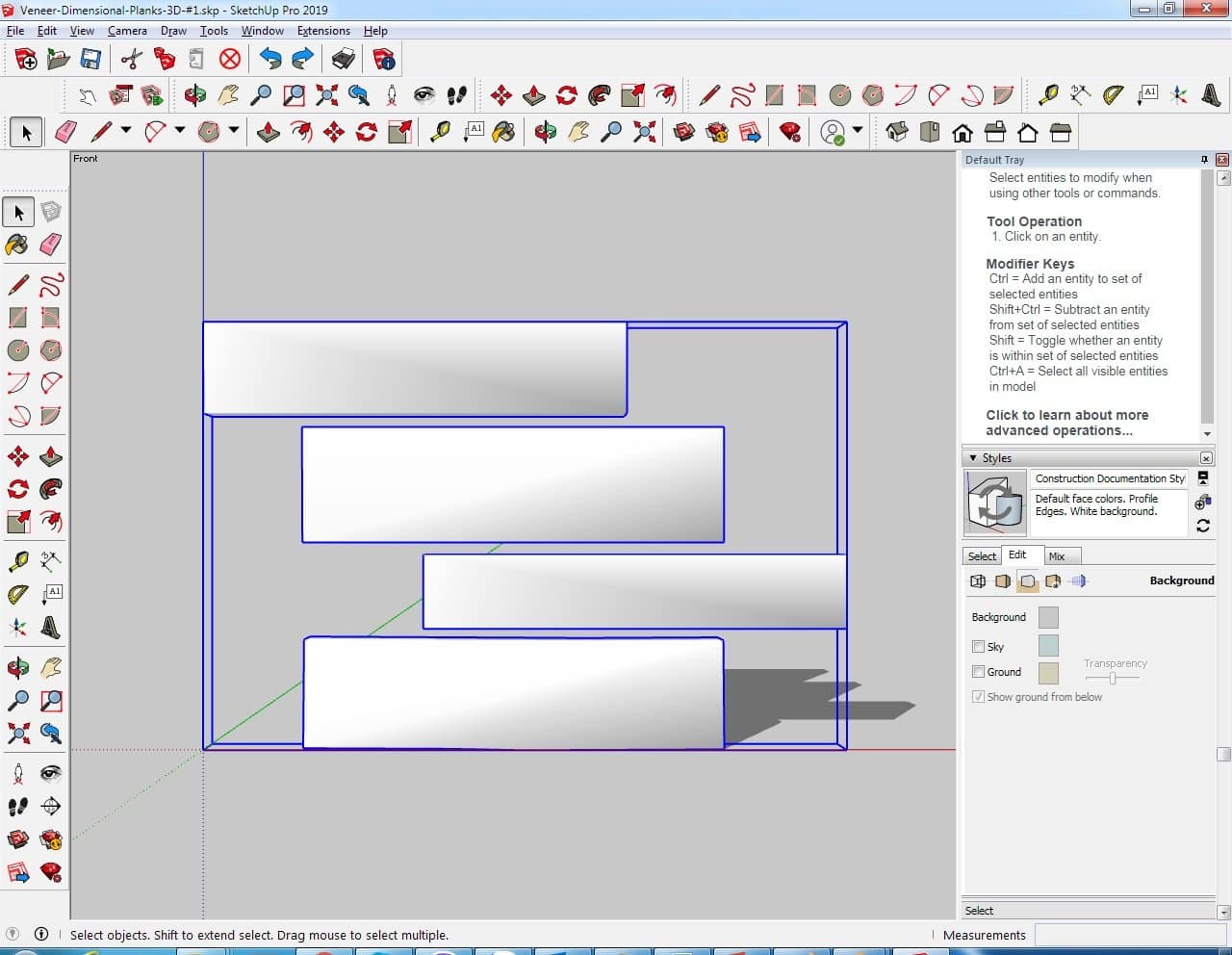The width and height of the screenshot is (1232, 955).
Task: Open the Extensions menu
Action: 323,31
